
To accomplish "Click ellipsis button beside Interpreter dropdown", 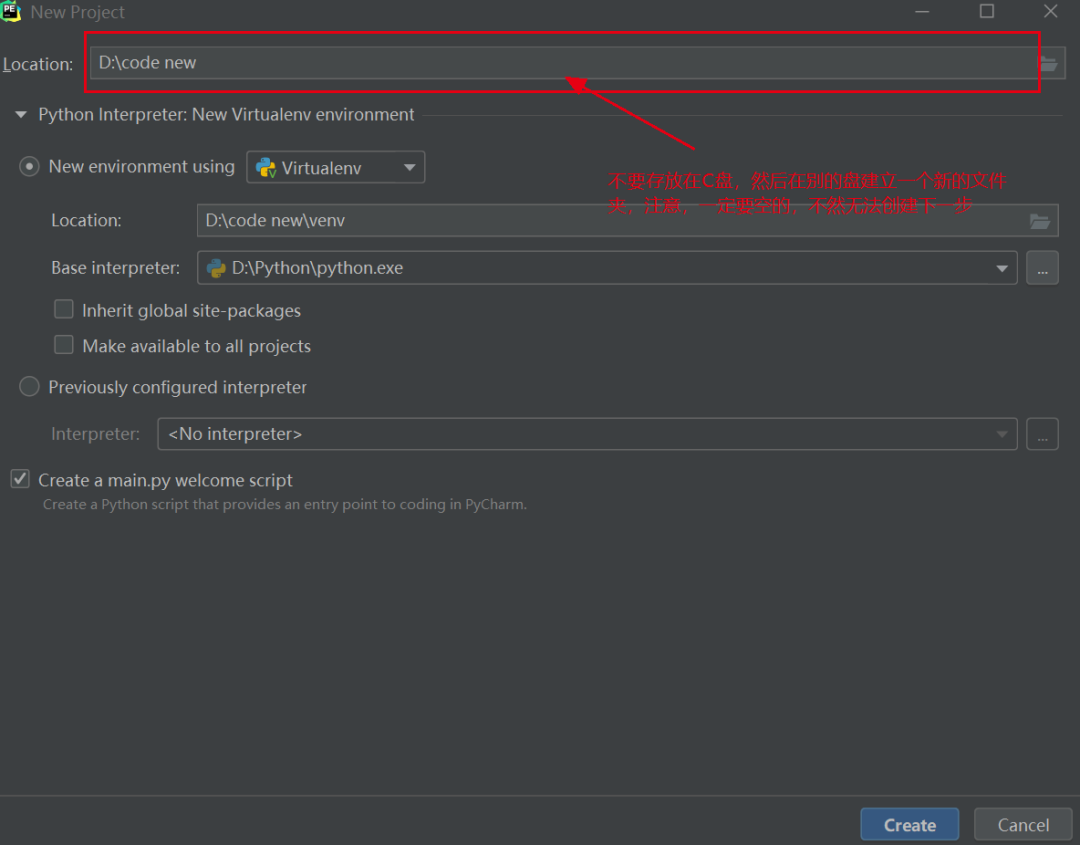I will (x=1042, y=434).
